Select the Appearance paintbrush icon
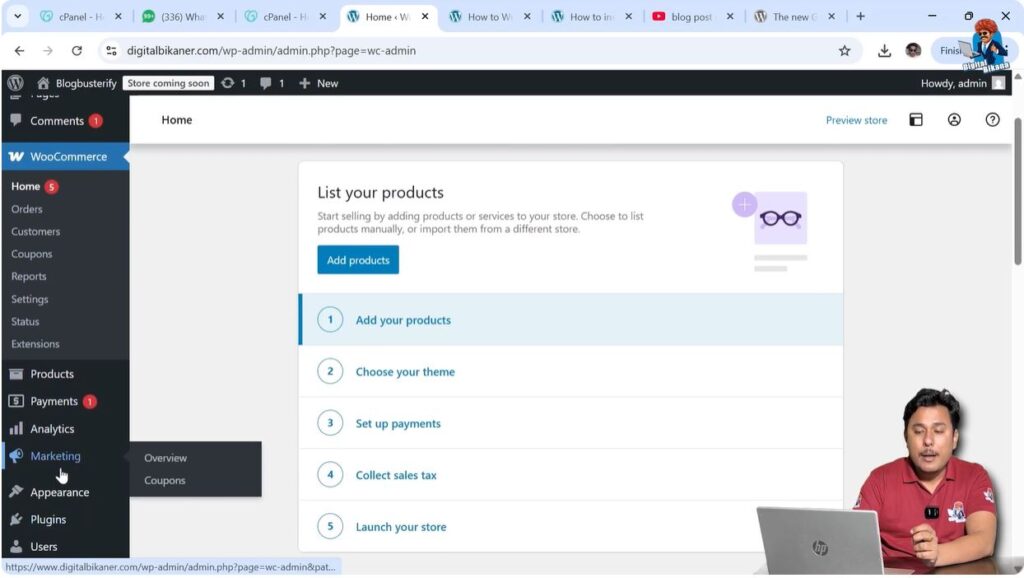This screenshot has width=1024, height=578. coord(16,491)
